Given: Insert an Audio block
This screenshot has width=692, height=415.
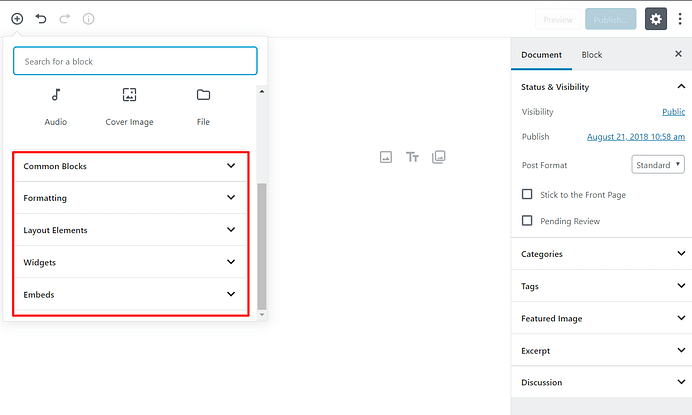Looking at the screenshot, I should 56,107.
